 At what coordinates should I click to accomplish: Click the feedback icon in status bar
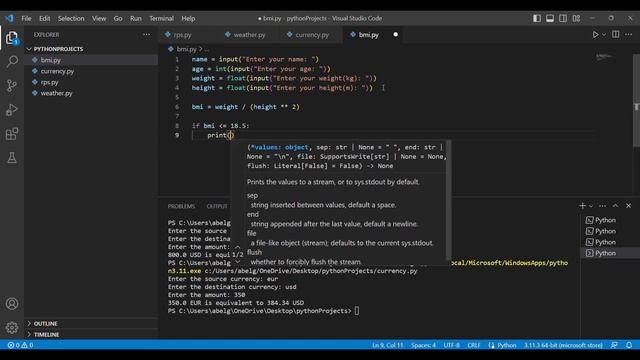click(614, 345)
